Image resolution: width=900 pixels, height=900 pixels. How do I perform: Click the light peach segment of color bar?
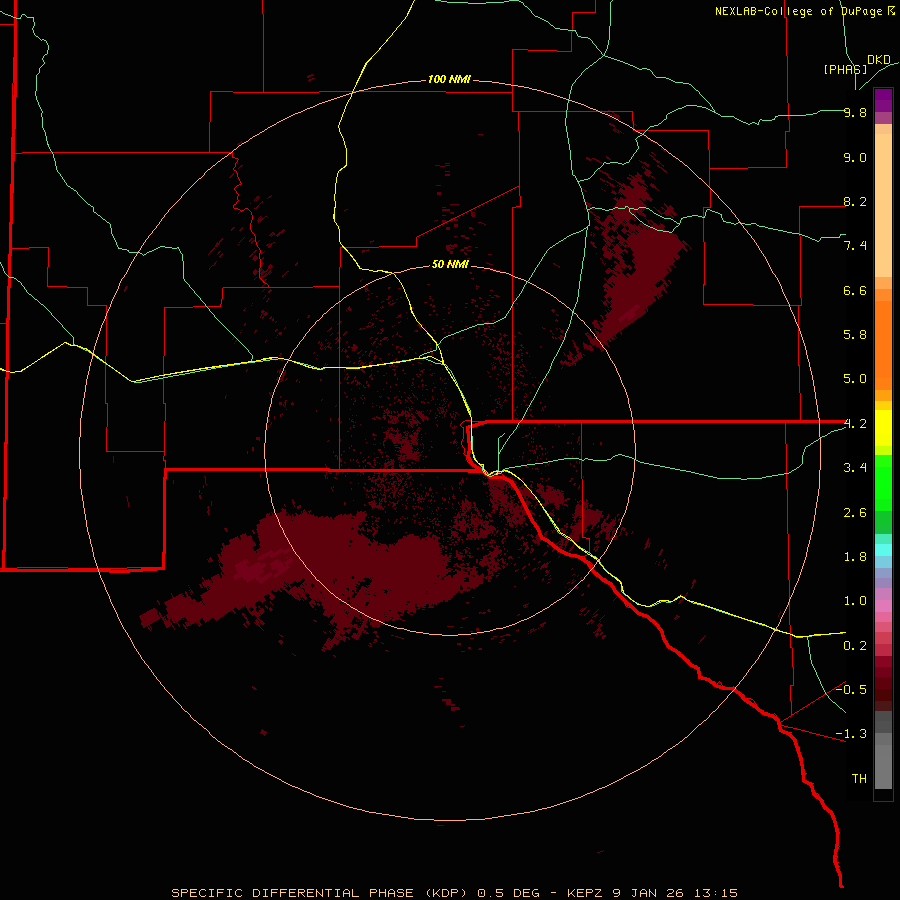point(883,205)
